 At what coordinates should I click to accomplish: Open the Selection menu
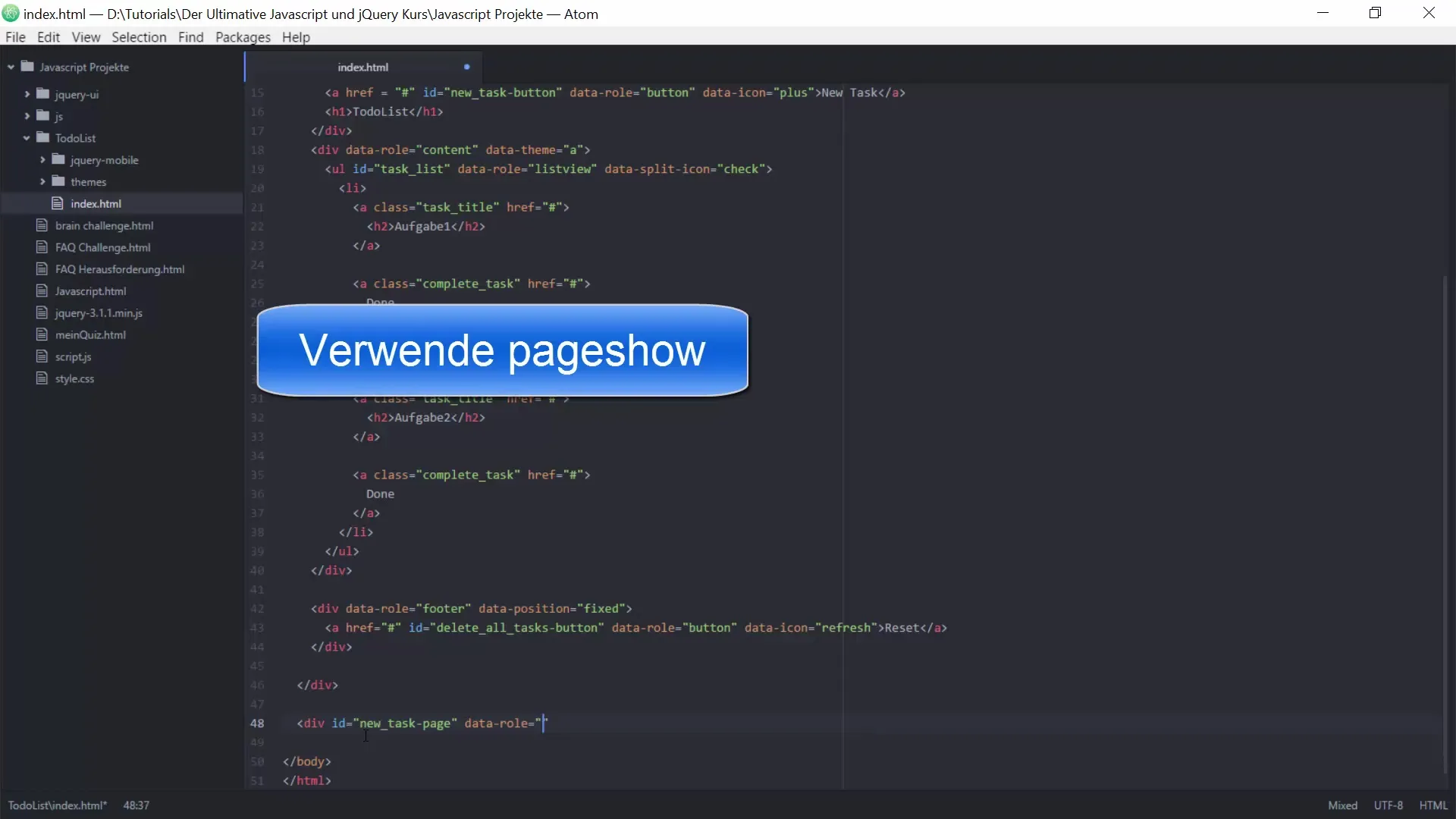(x=139, y=37)
